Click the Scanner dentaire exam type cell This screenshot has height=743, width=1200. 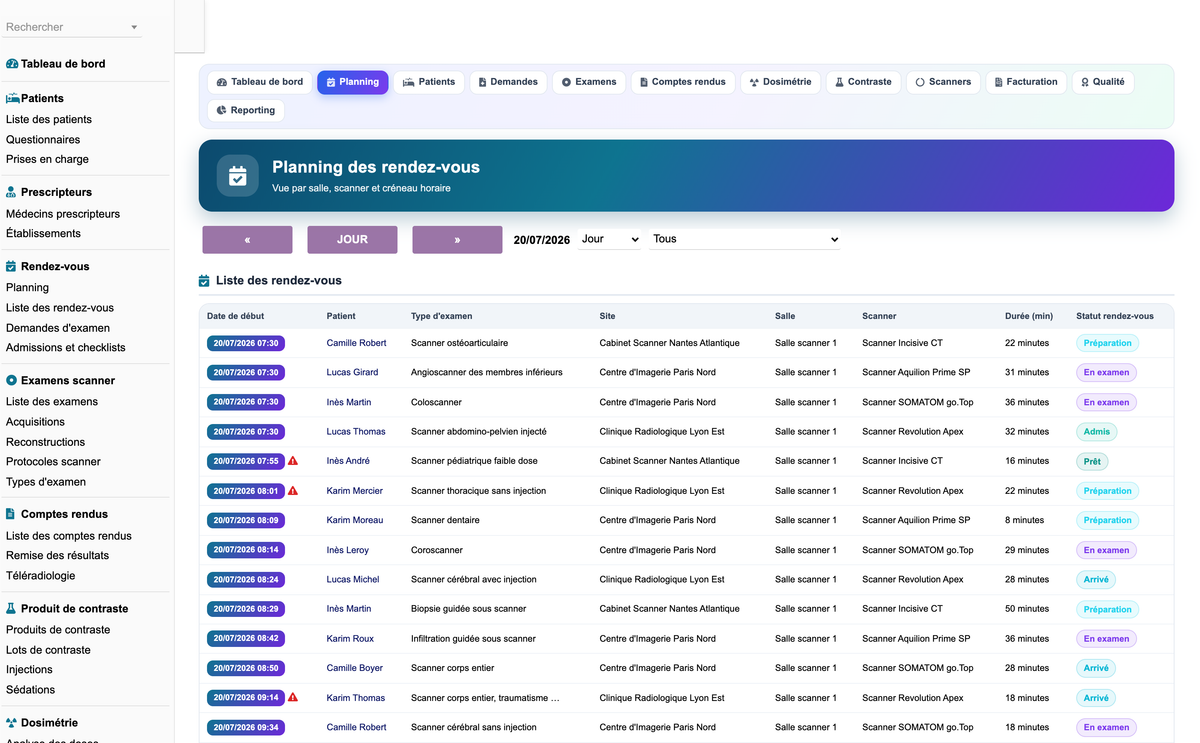coord(445,520)
